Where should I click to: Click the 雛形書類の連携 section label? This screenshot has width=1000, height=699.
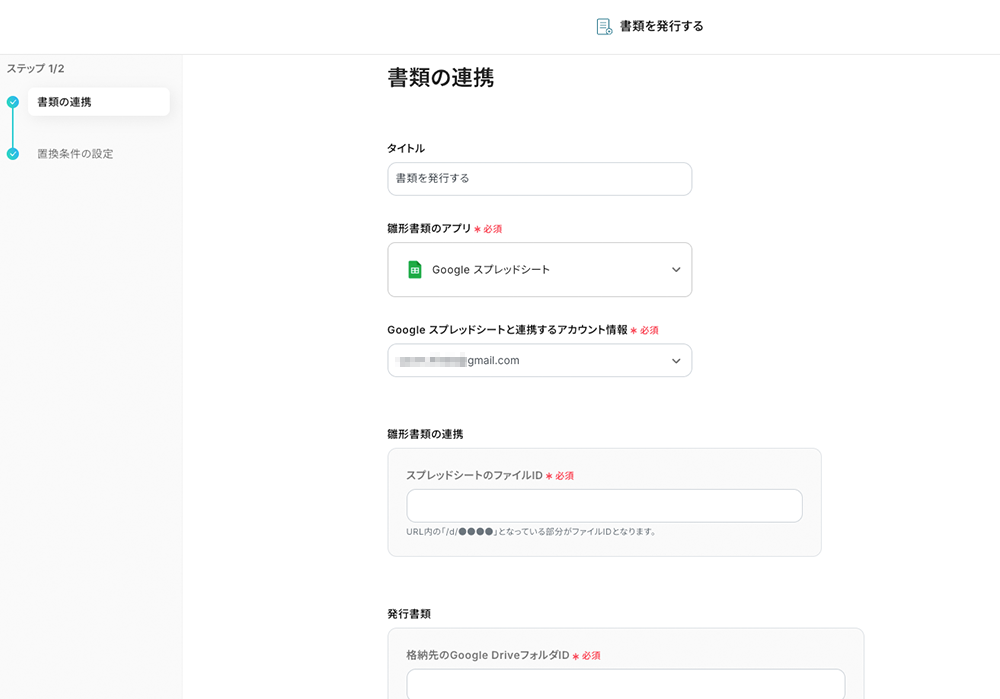[425, 434]
